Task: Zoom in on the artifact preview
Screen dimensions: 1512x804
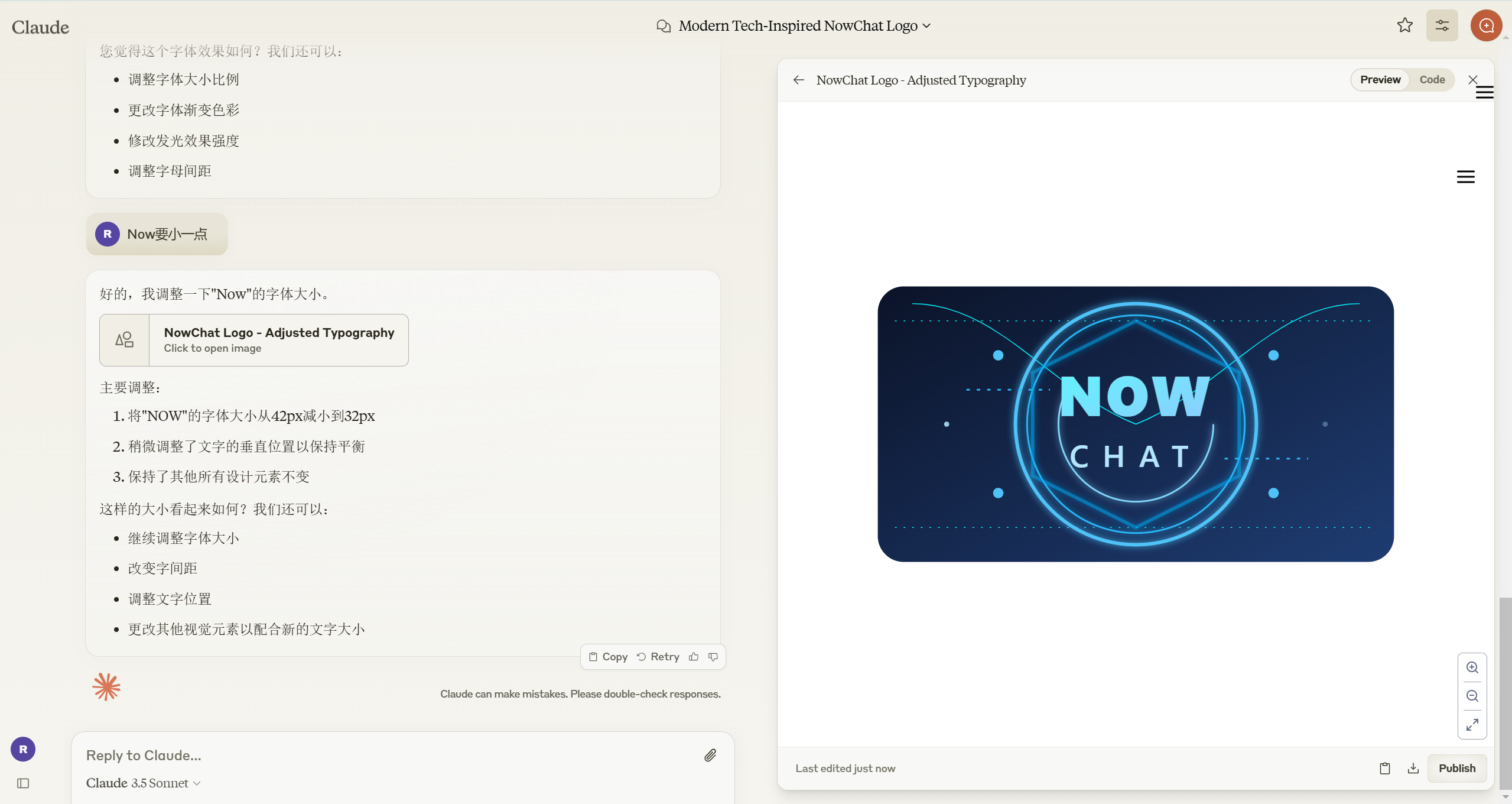Action: pos(1472,667)
